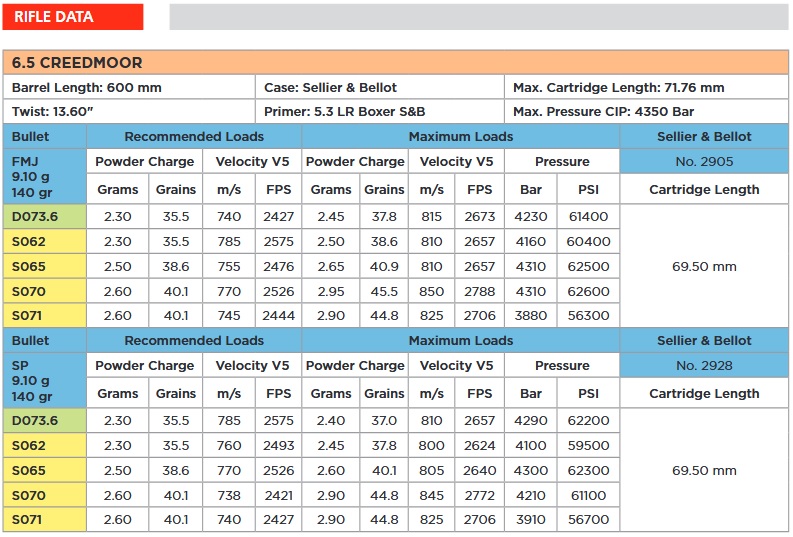Select the 6.5 CREEDMOOR title bar

coord(396,62)
